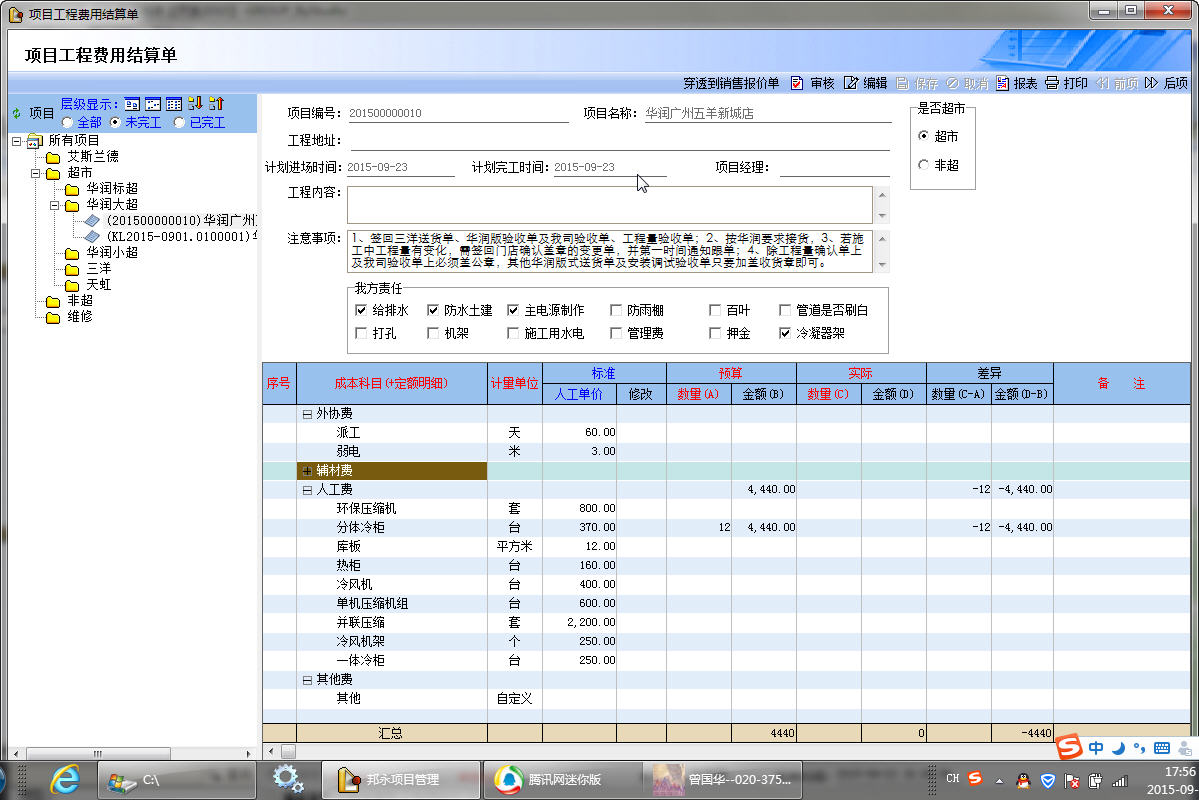Viewport: 1199px width, 800px height.
Task: Select the 非超 radio option
Action: click(x=923, y=165)
